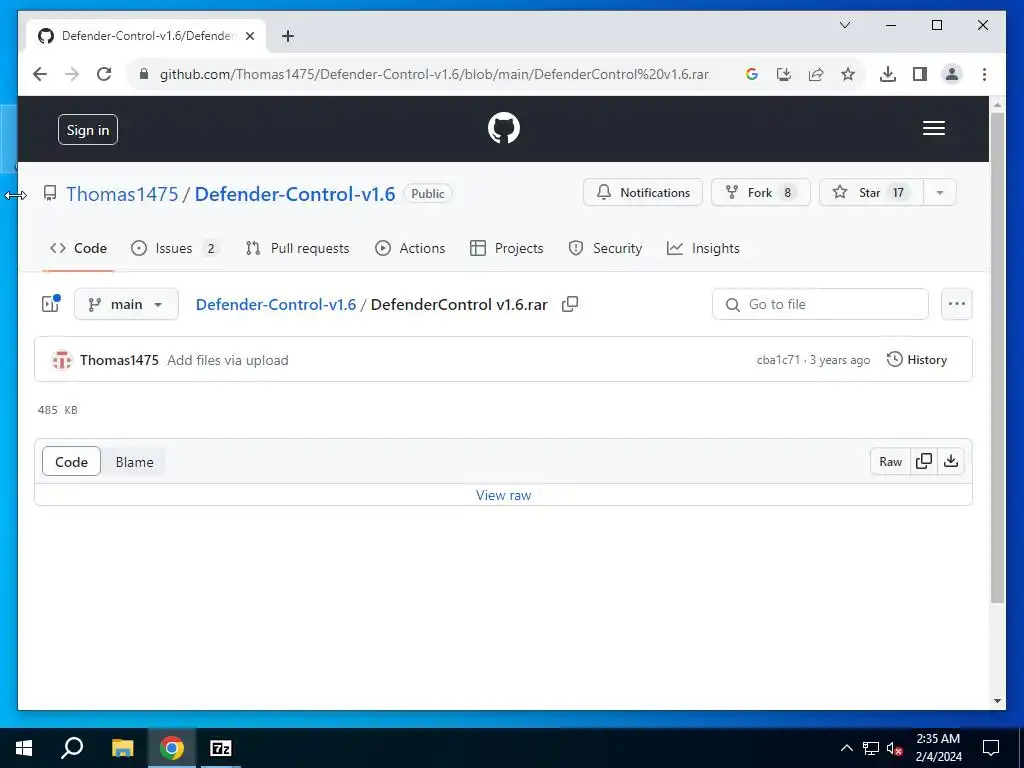Image resolution: width=1024 pixels, height=768 pixels.
Task: Open a new browser tab
Action: click(288, 36)
